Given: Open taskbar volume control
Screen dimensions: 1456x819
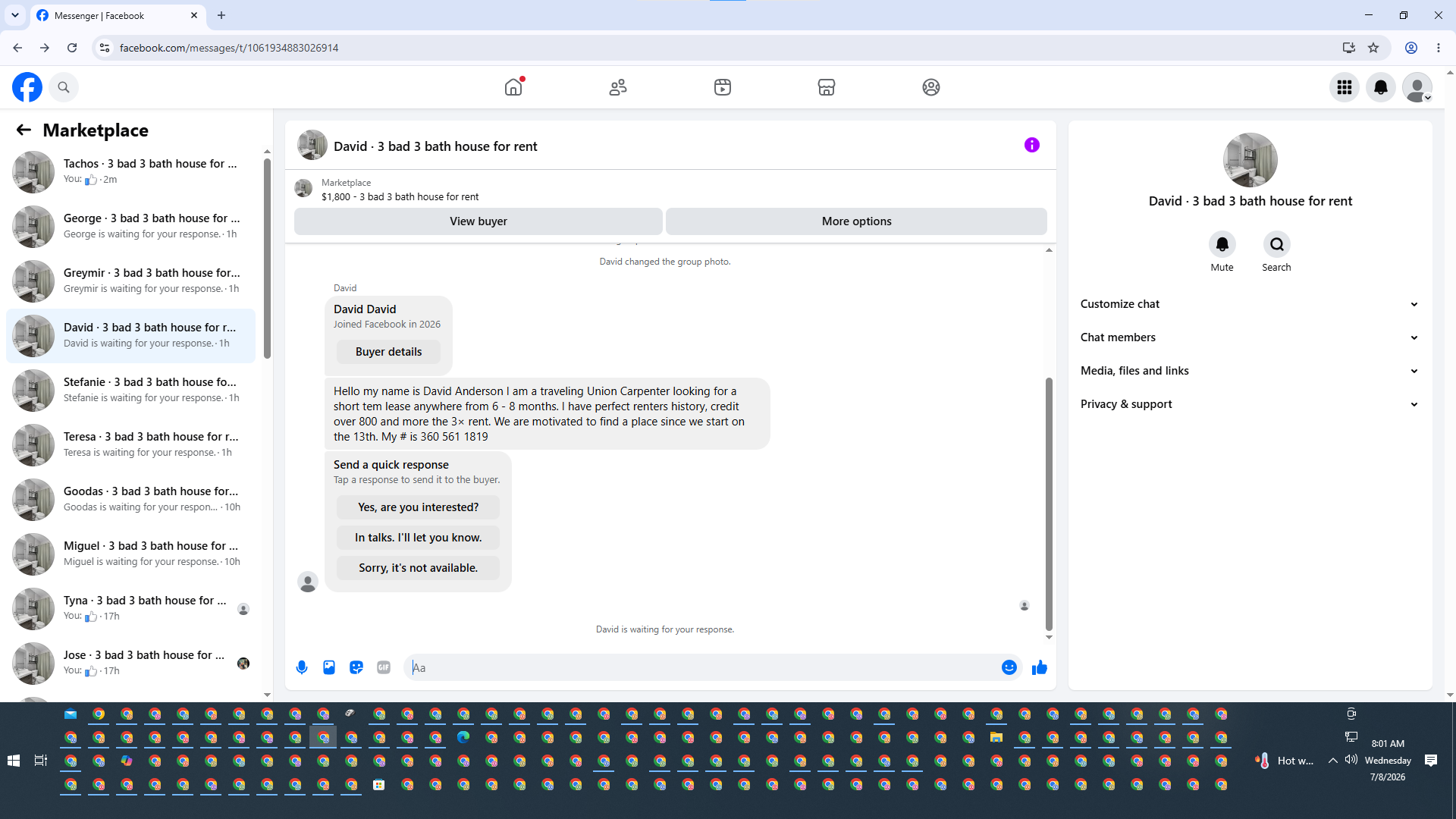Looking at the screenshot, I should 1351,760.
